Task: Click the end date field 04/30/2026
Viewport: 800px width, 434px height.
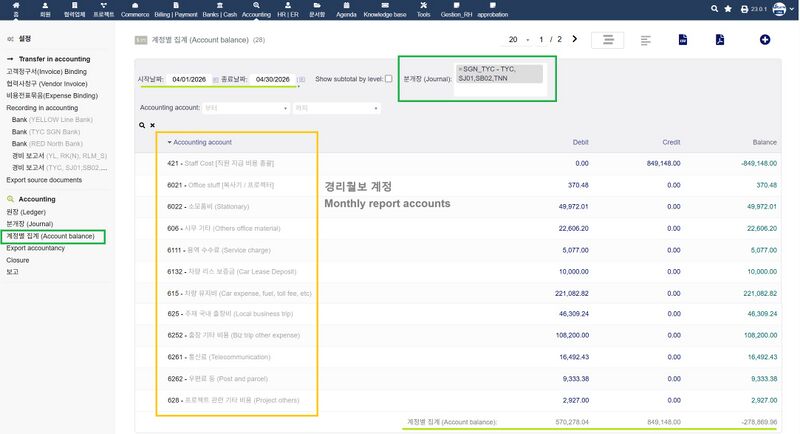Action: [272, 79]
